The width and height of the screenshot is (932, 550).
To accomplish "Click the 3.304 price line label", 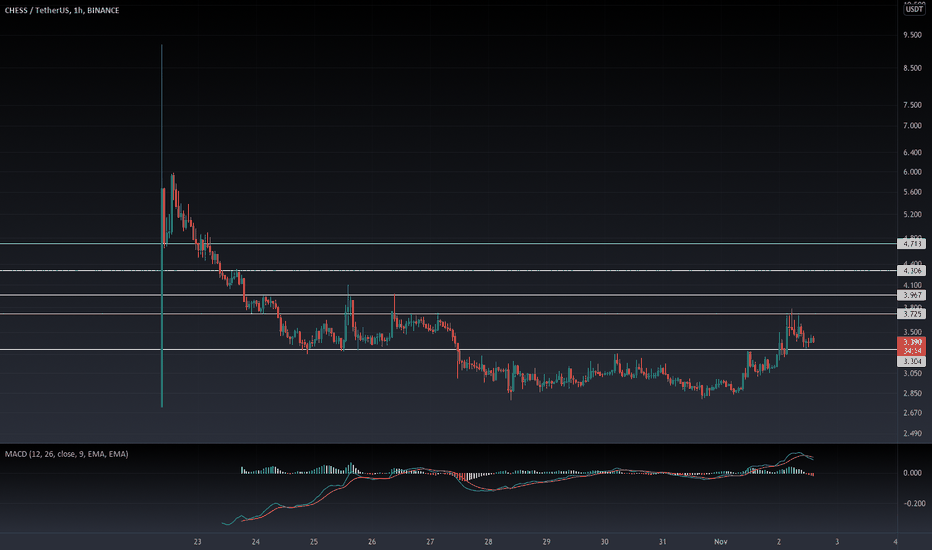I will (912, 362).
